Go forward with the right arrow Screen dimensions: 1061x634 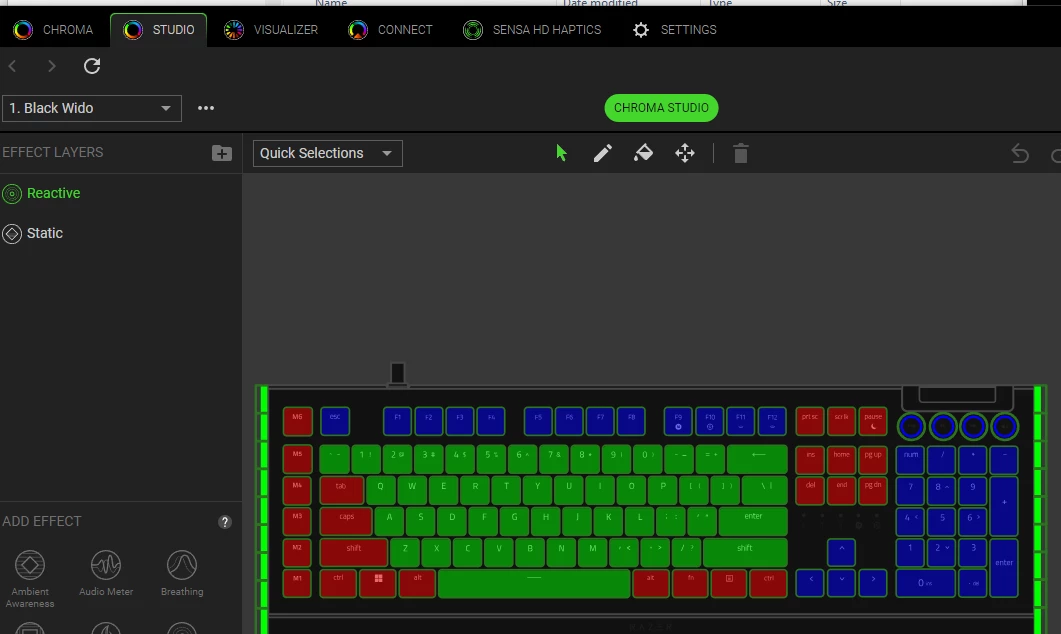(x=51, y=66)
